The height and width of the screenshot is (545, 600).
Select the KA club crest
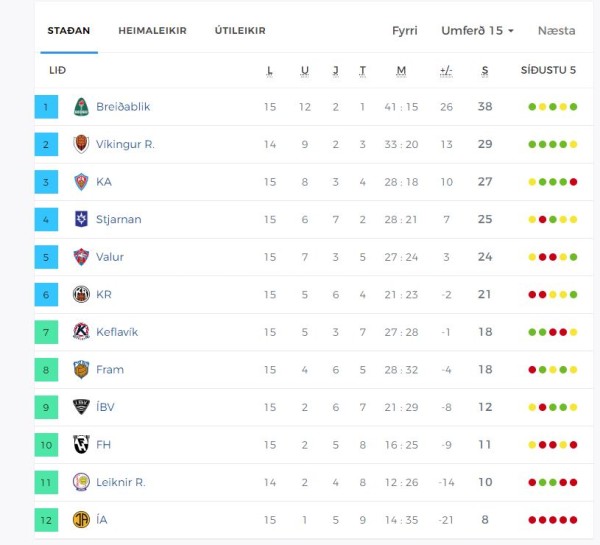pyautogui.click(x=81, y=182)
